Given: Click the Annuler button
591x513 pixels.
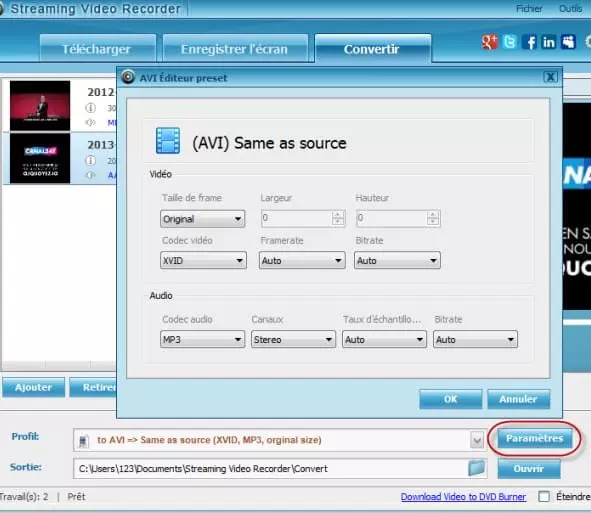Looking at the screenshot, I should coord(518,399).
